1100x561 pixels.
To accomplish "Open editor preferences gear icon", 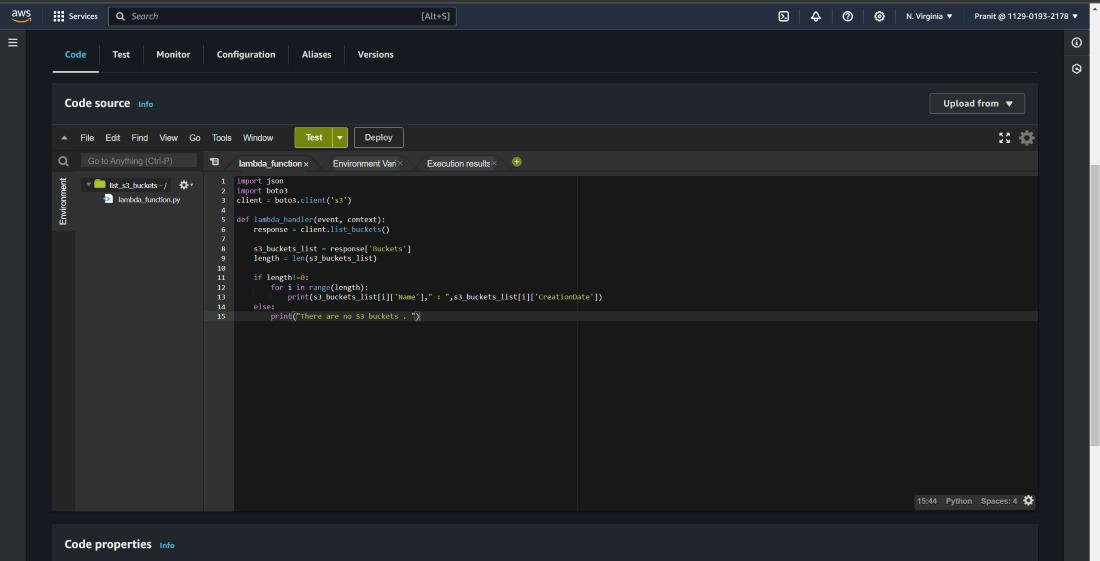I will 1026,138.
